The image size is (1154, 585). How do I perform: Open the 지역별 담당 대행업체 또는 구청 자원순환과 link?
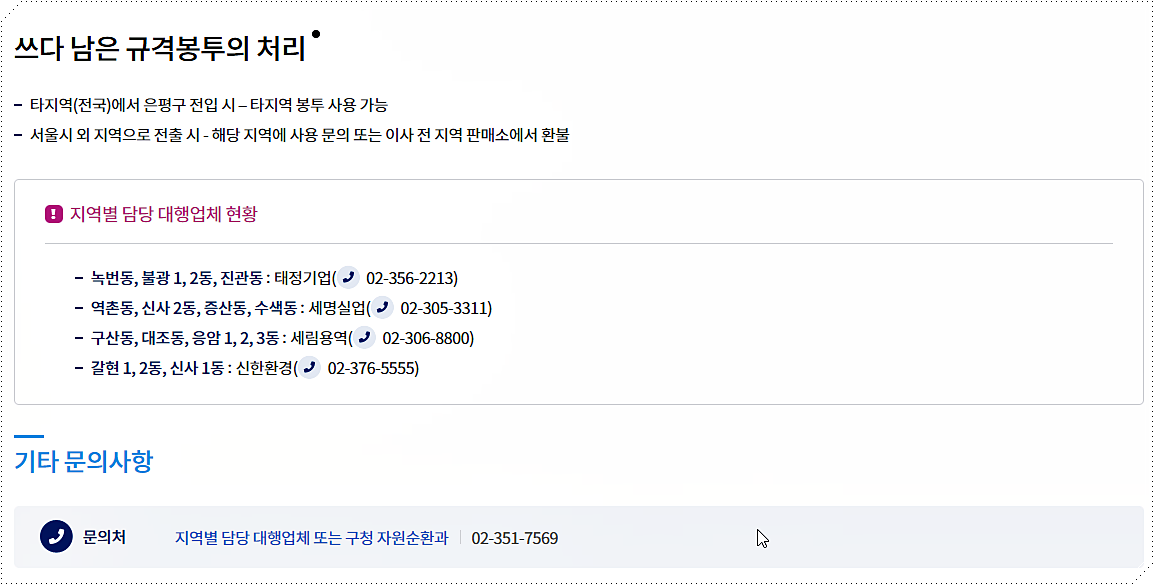coord(312,537)
